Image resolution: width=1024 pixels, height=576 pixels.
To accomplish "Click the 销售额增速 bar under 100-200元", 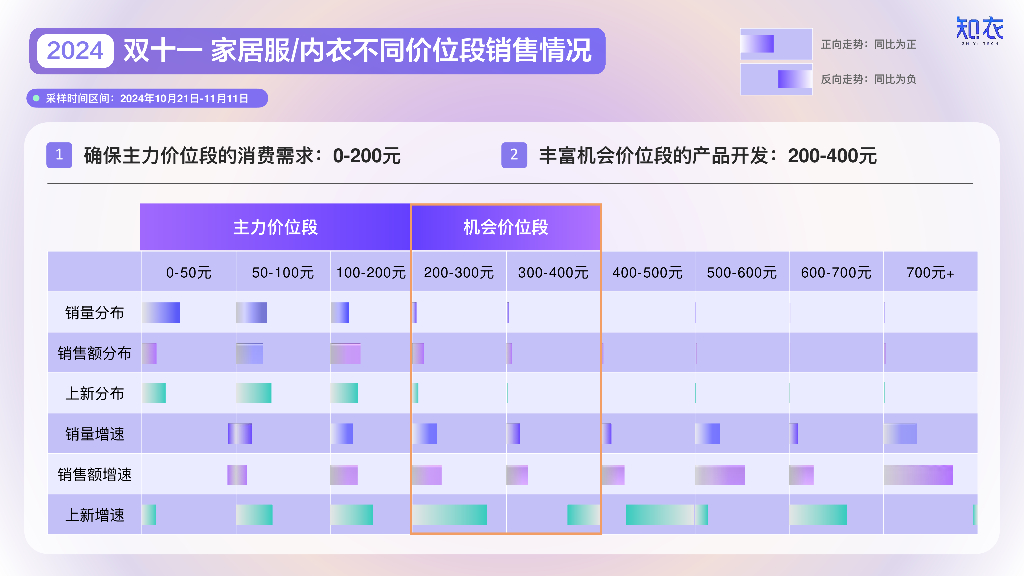I will click(344, 475).
